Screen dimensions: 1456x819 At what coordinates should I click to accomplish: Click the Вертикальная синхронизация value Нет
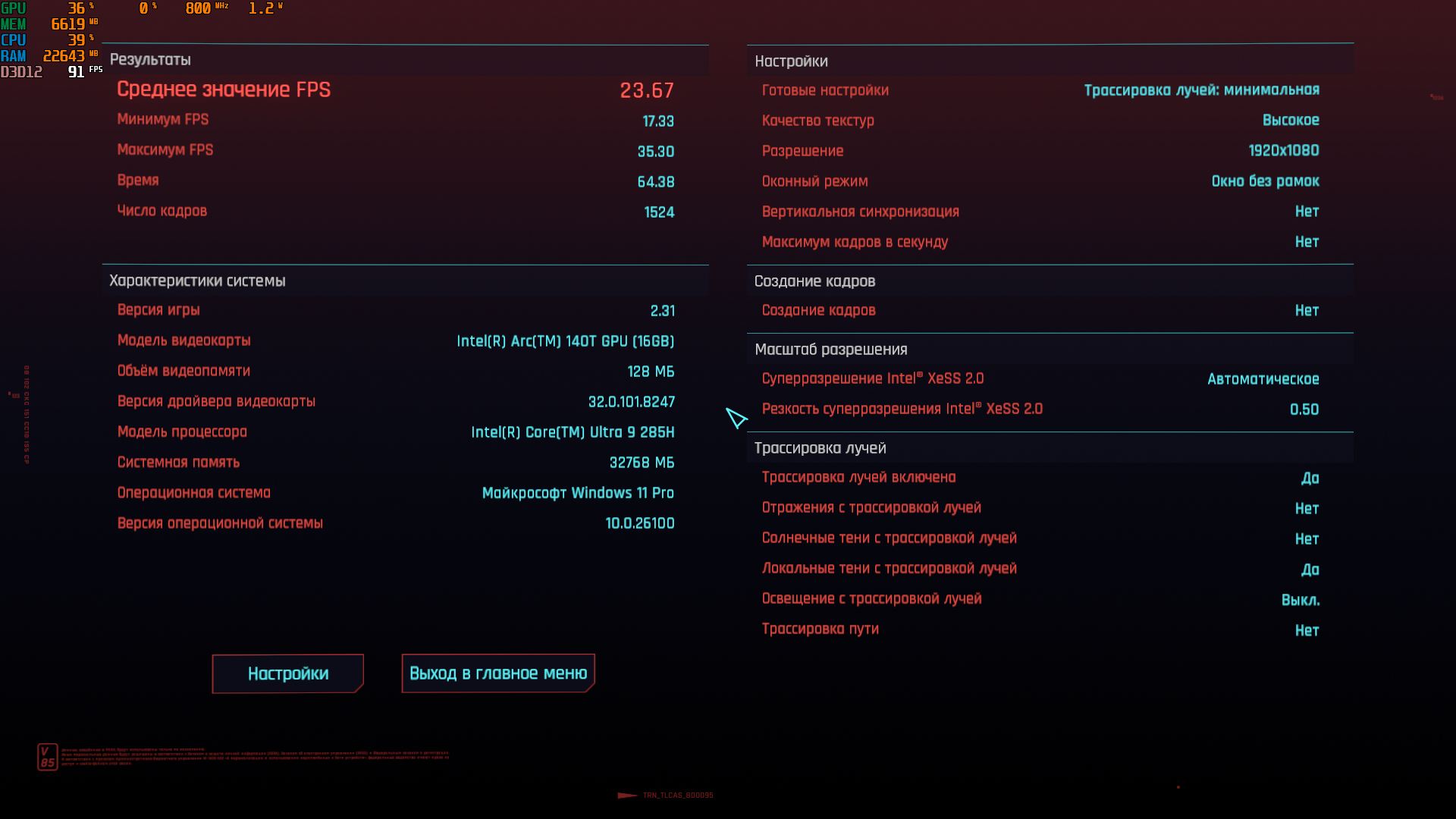click(1307, 212)
